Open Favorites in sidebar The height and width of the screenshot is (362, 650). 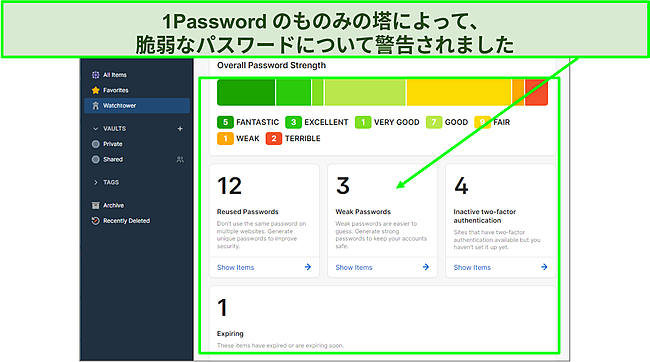point(137,90)
